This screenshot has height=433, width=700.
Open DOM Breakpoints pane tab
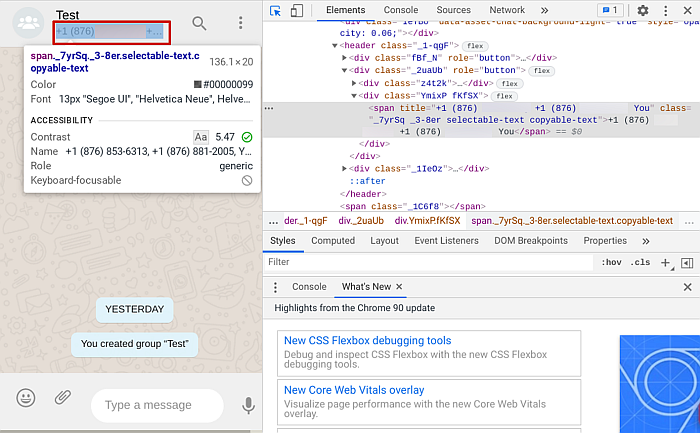point(531,241)
